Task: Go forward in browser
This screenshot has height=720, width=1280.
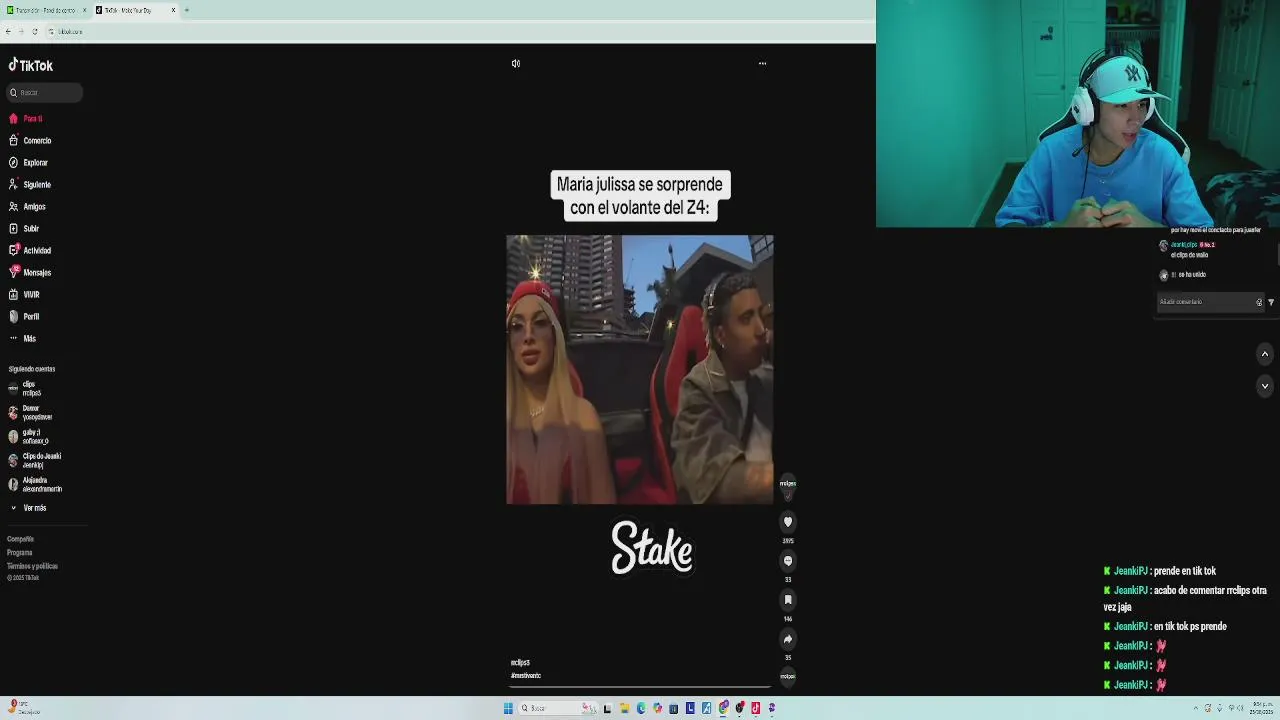Action: click(x=21, y=31)
